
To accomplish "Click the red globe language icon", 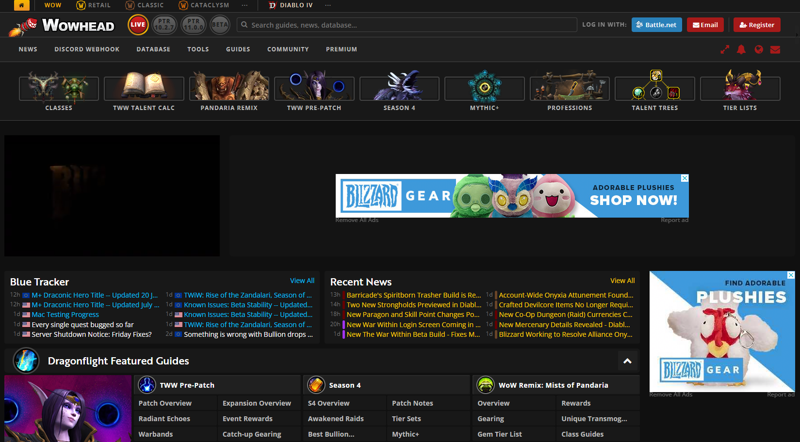I will tap(759, 50).
